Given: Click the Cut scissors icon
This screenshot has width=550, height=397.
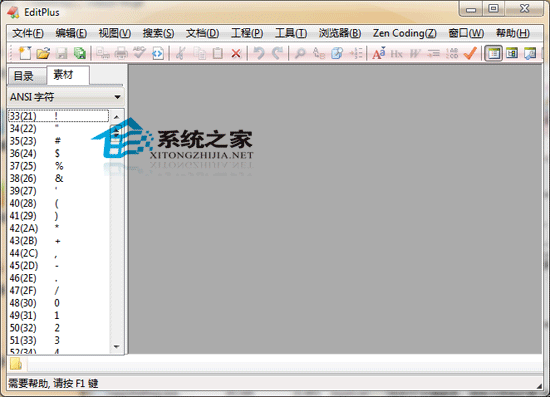Looking at the screenshot, I should [181, 53].
